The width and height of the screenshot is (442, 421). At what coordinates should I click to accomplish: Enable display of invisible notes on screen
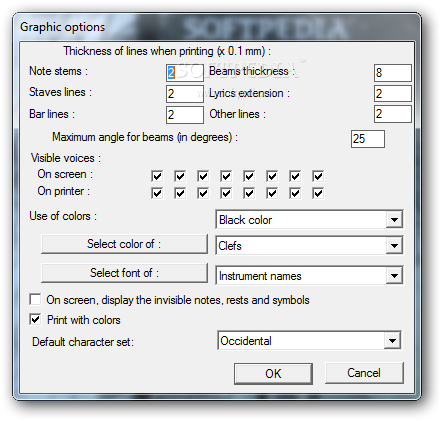[35, 299]
